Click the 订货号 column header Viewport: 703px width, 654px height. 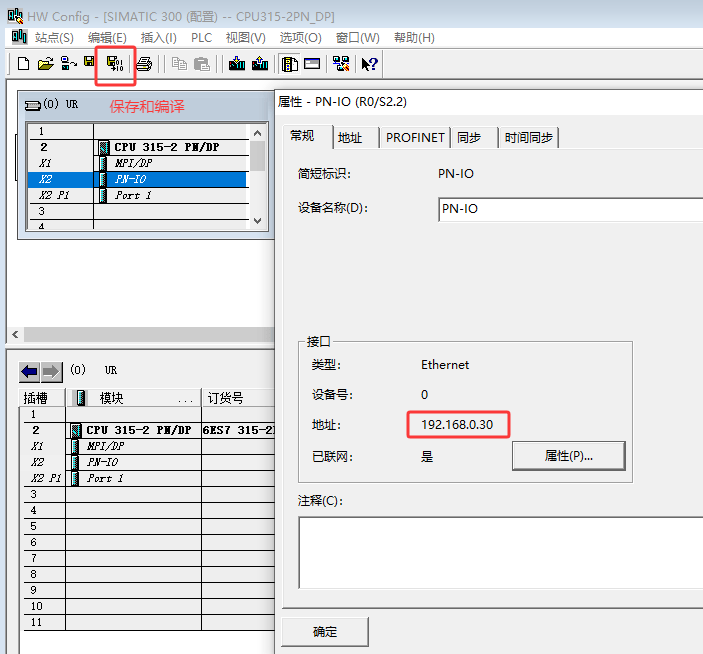click(238, 398)
